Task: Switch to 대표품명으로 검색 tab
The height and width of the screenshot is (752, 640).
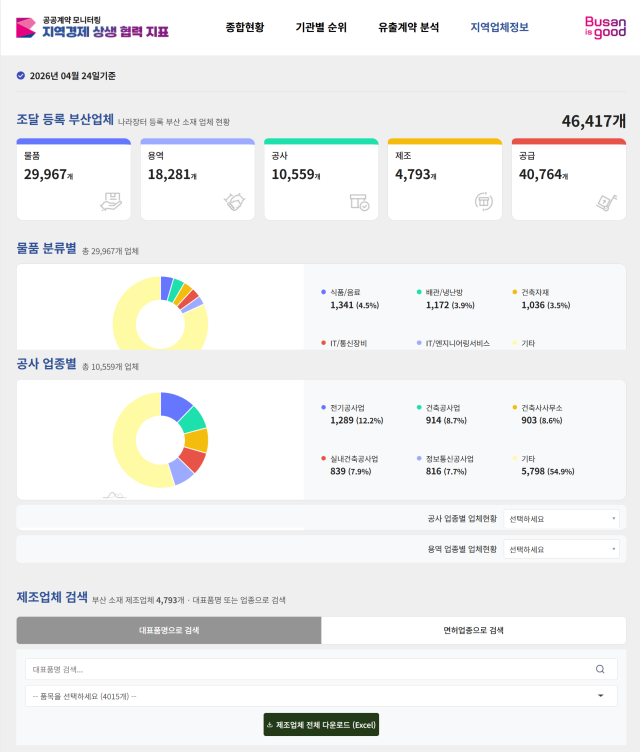Action: (169, 630)
